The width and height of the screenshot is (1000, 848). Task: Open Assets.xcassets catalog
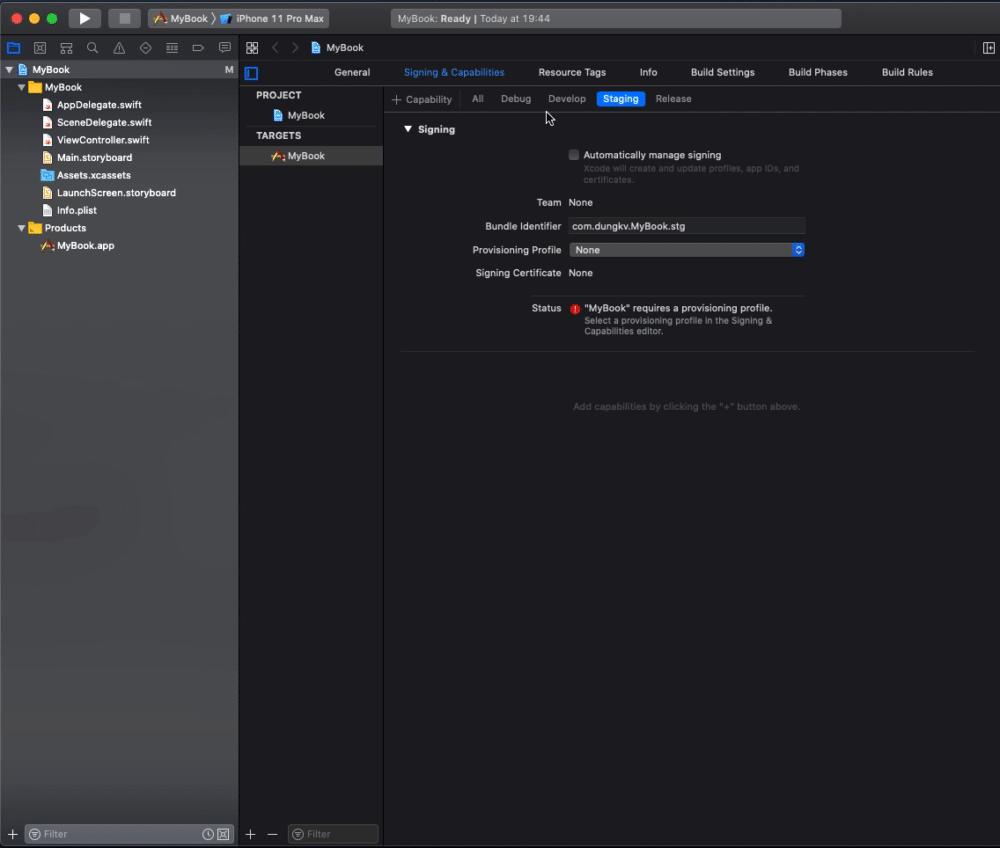(x=94, y=175)
